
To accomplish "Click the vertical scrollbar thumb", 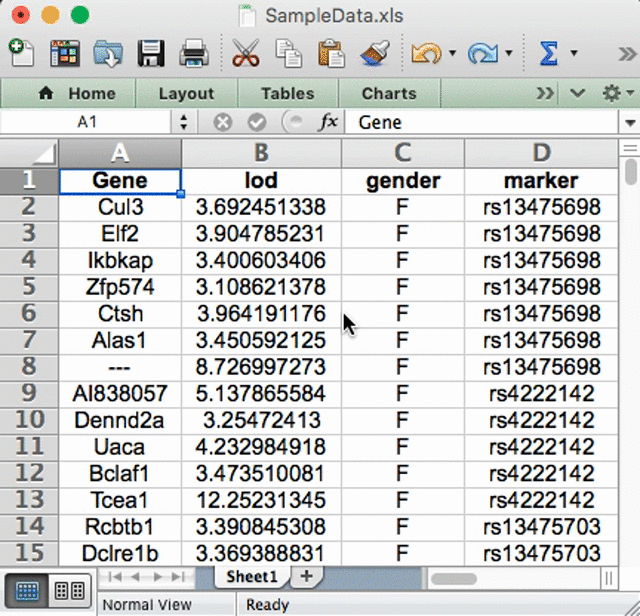I will click(631, 171).
